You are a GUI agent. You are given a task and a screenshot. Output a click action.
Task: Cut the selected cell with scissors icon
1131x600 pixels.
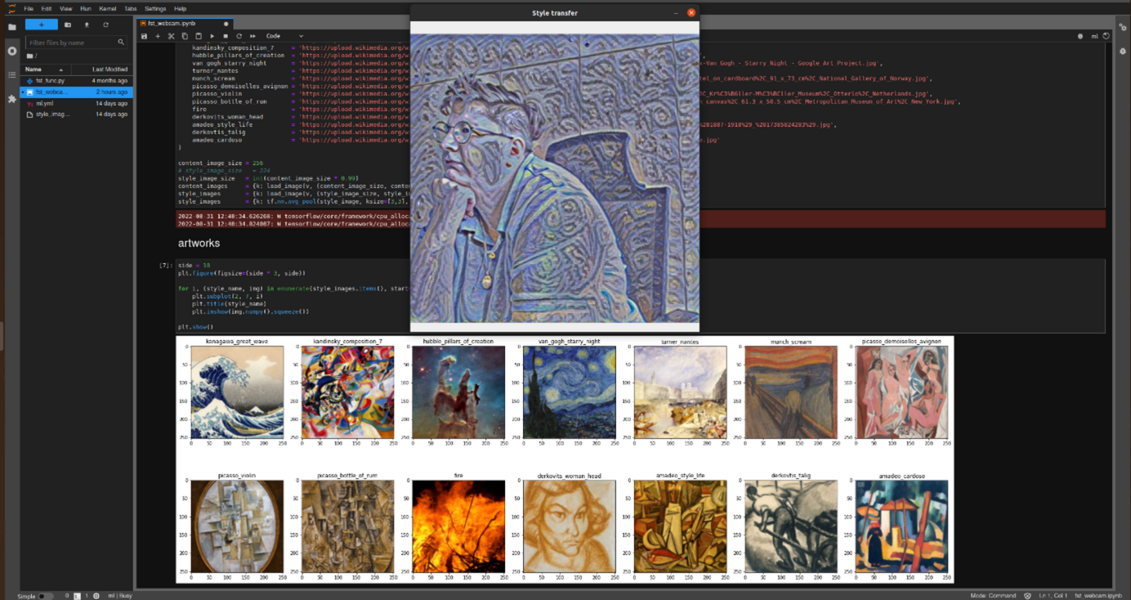click(x=171, y=36)
